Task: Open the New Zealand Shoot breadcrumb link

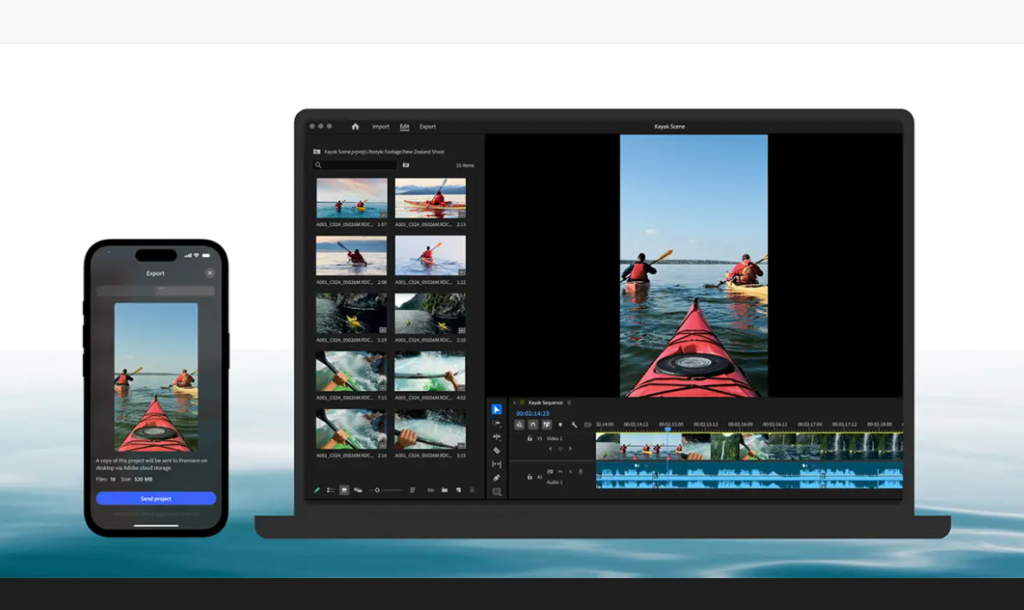Action: (x=424, y=152)
